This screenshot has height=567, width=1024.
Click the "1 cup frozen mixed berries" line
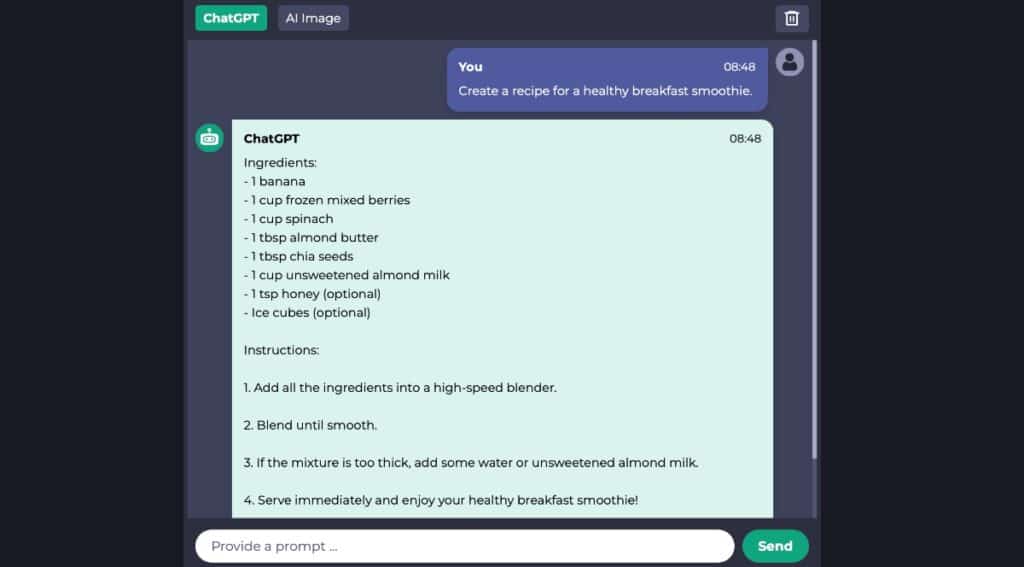(327, 201)
